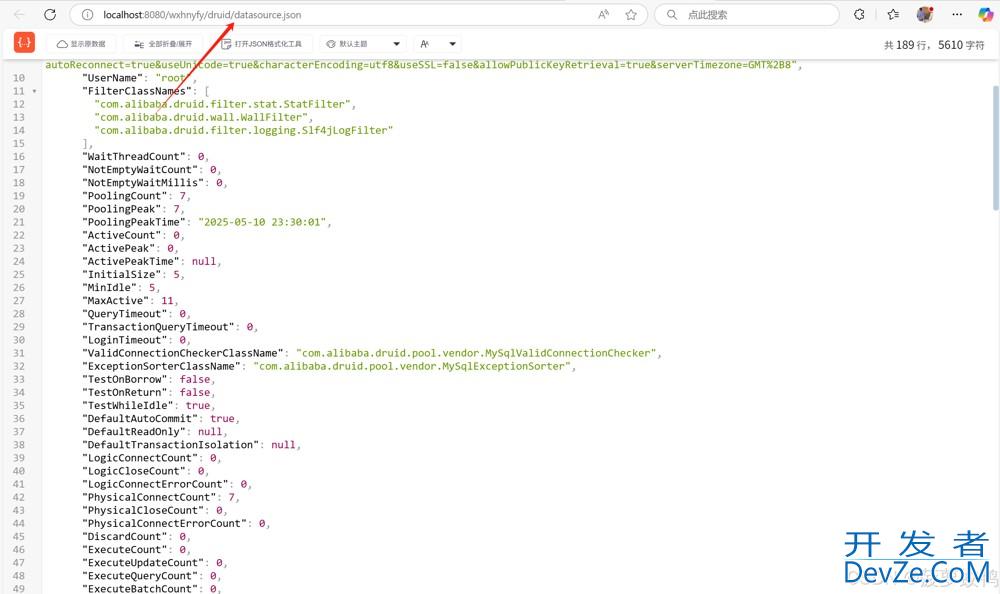
Task: Click the "QueryTimeout" key
Action: tap(124, 314)
